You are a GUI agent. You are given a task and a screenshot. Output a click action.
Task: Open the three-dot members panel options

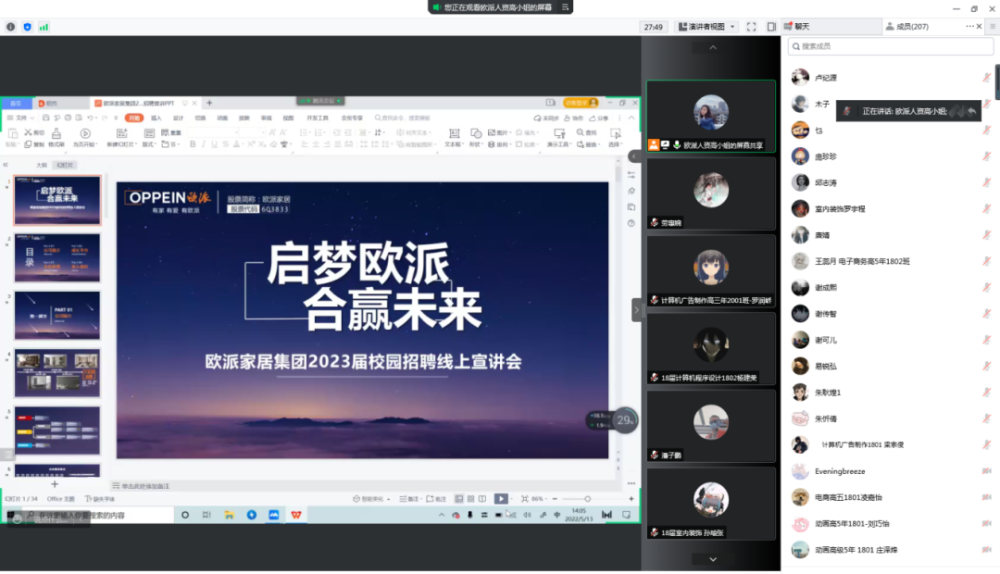(969, 27)
